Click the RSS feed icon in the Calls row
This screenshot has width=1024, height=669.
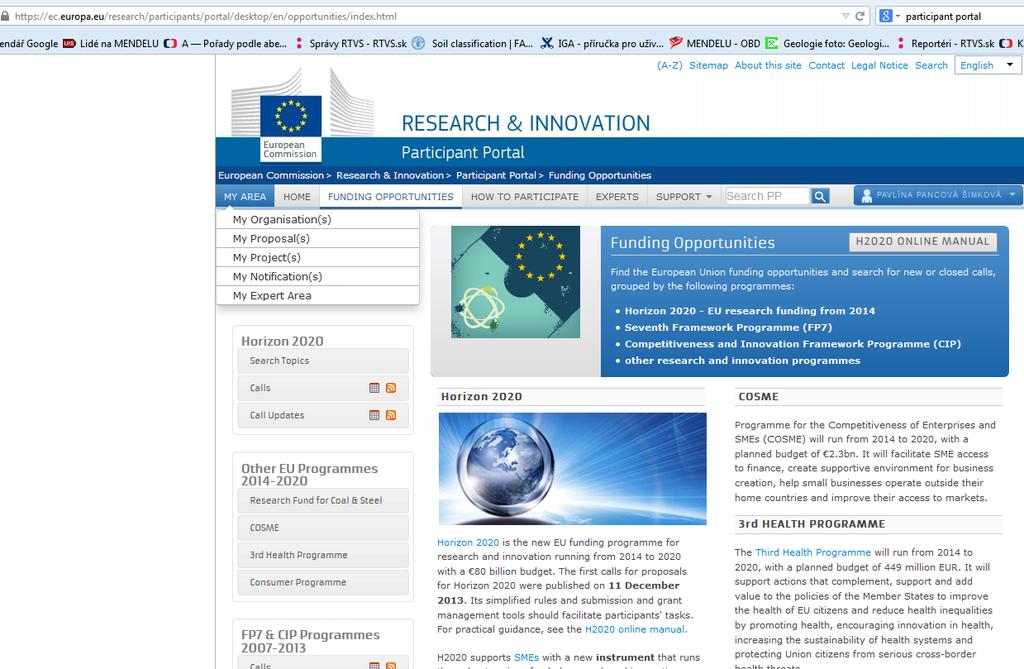pyautogui.click(x=391, y=388)
